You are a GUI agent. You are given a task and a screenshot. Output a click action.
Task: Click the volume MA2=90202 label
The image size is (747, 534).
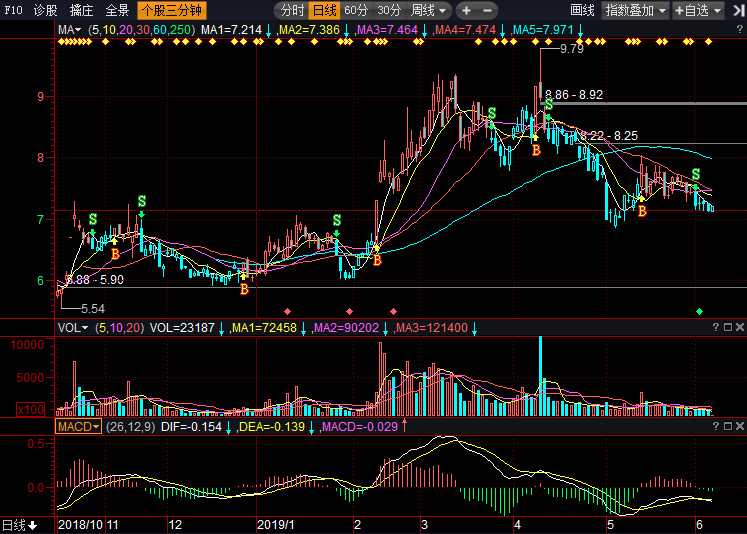(x=346, y=328)
